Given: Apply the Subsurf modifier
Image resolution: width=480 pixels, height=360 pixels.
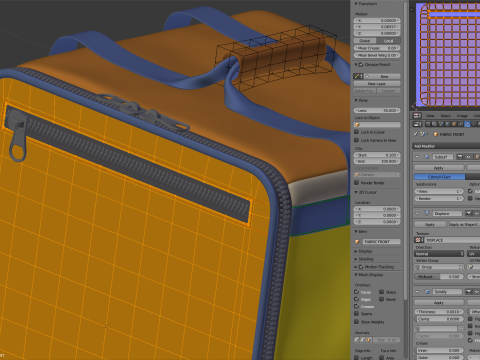Looking at the screenshot, I should pos(439,168).
